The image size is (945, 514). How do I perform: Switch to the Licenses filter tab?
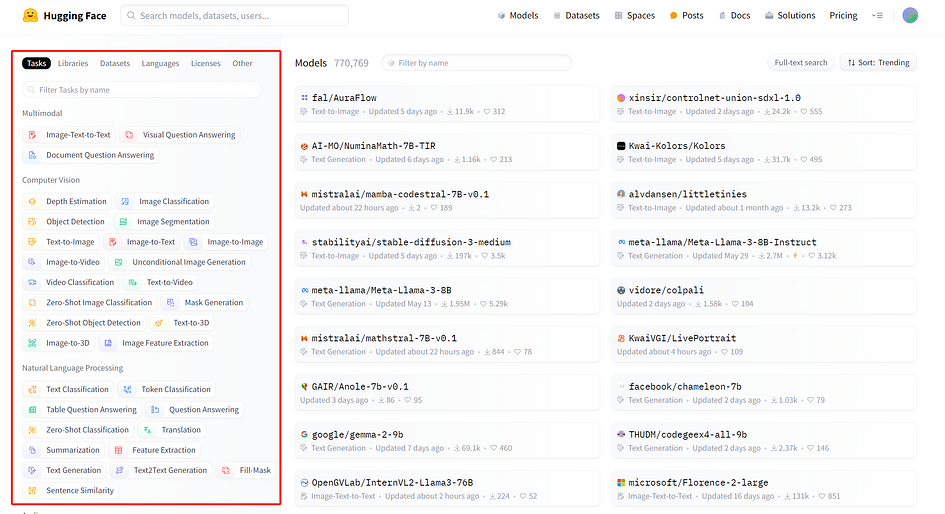206,63
